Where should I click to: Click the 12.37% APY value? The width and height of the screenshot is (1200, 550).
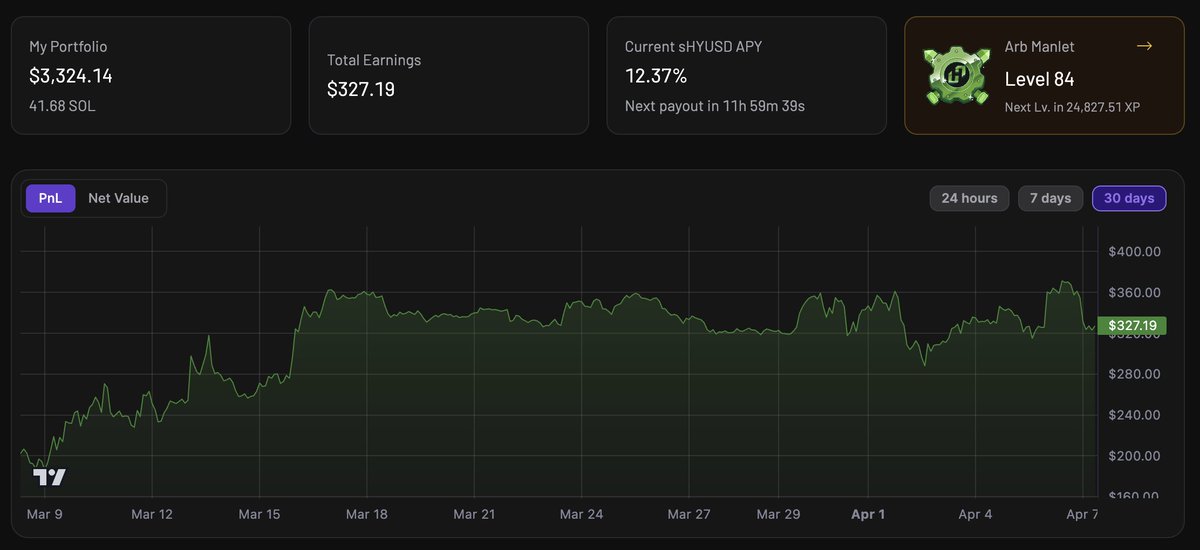656,76
